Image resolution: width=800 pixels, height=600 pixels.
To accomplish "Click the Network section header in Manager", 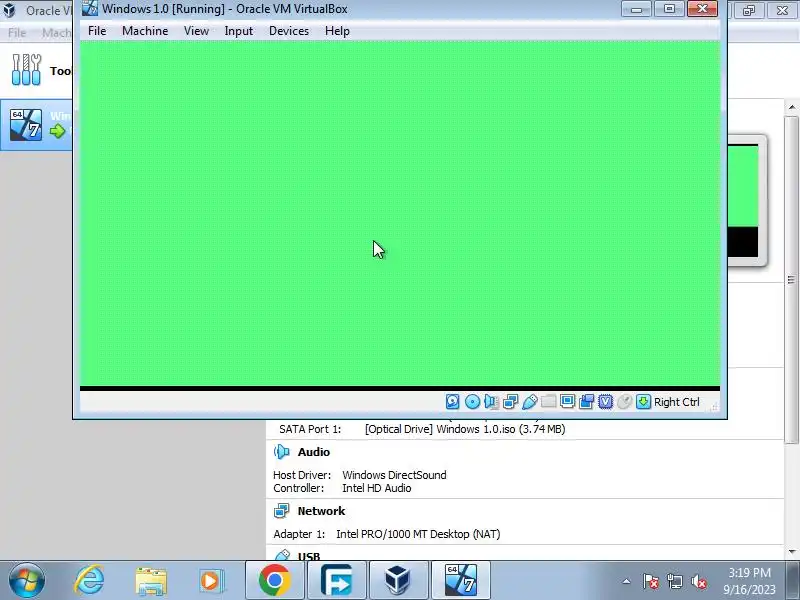I will 321,511.
